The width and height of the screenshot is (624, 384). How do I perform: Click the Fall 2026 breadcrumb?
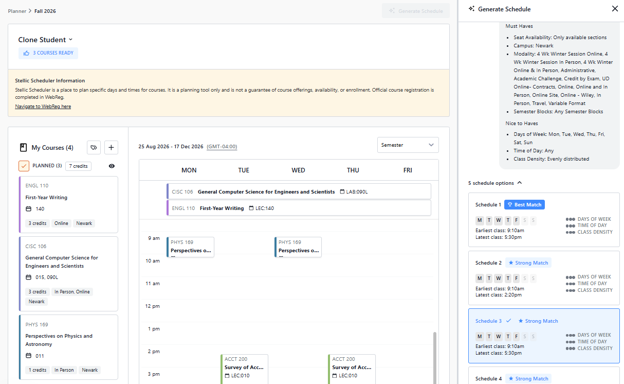point(45,11)
